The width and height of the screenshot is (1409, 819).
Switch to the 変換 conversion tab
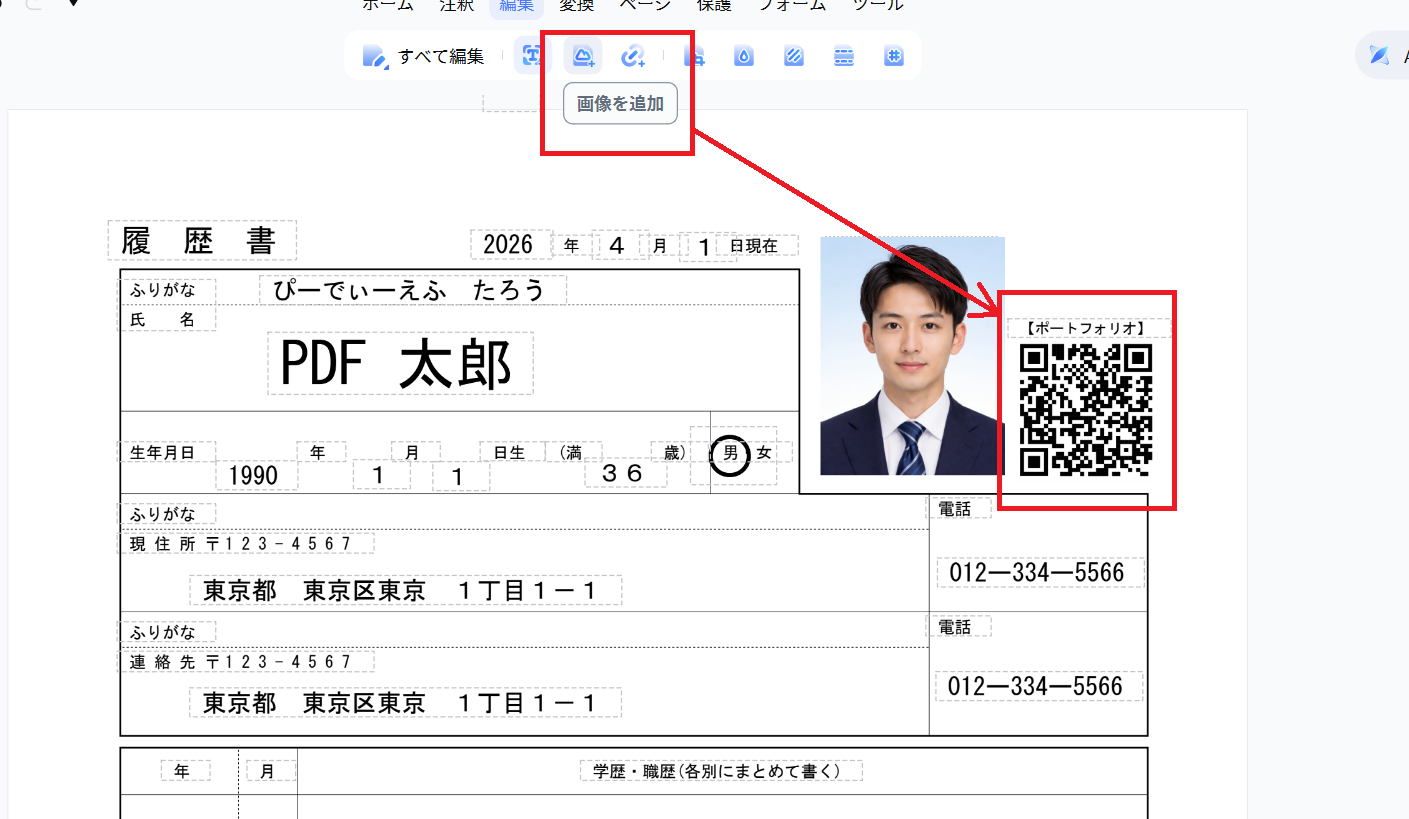(x=576, y=5)
